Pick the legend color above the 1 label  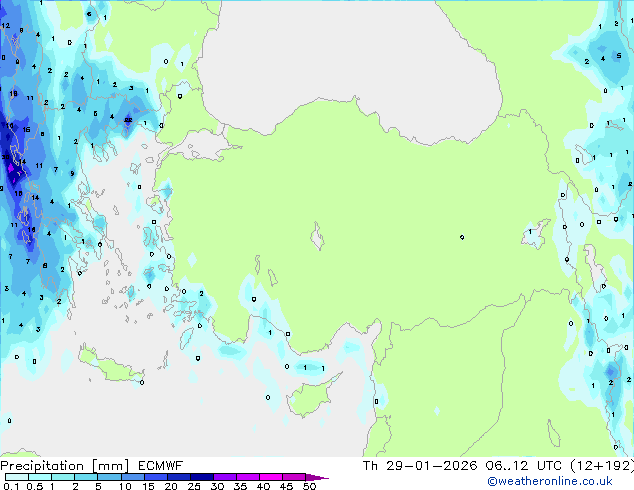(x=51, y=477)
